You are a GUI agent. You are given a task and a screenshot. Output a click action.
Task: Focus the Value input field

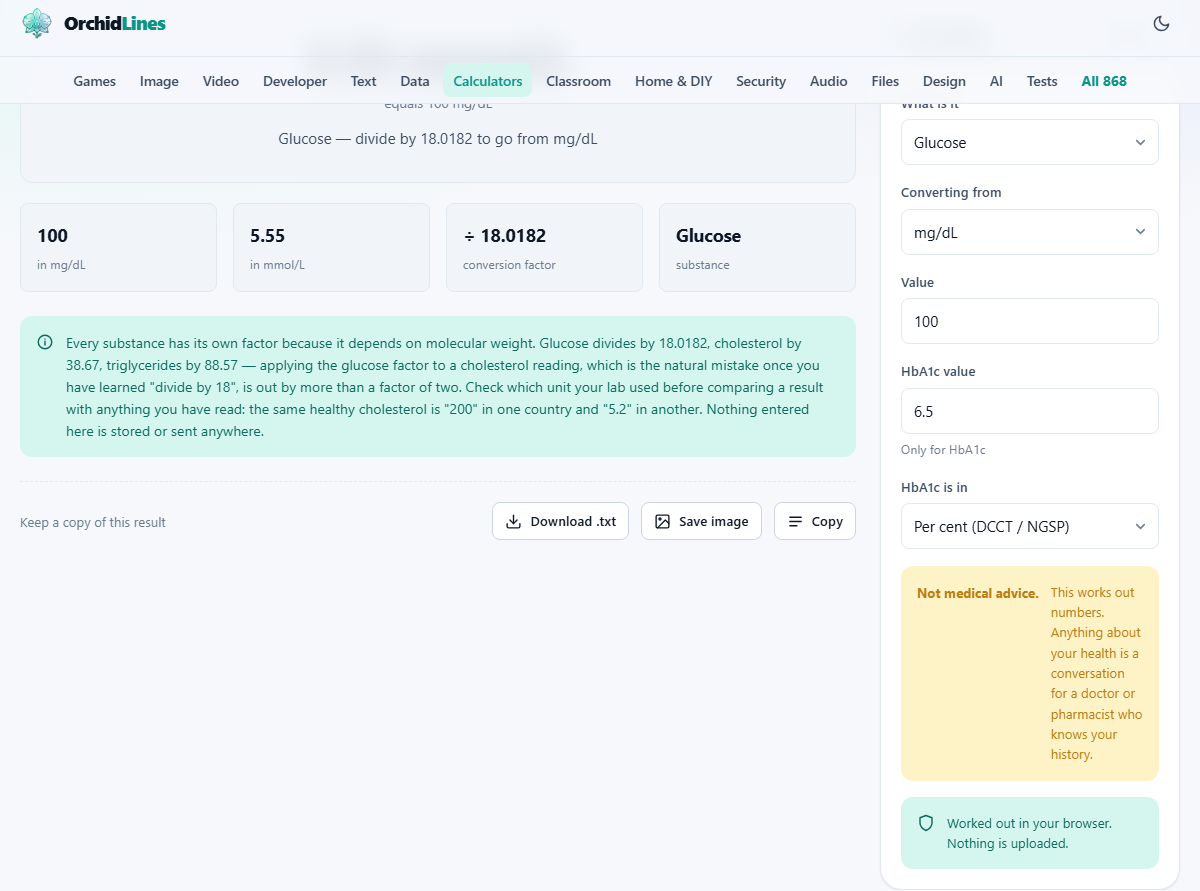[1029, 321]
